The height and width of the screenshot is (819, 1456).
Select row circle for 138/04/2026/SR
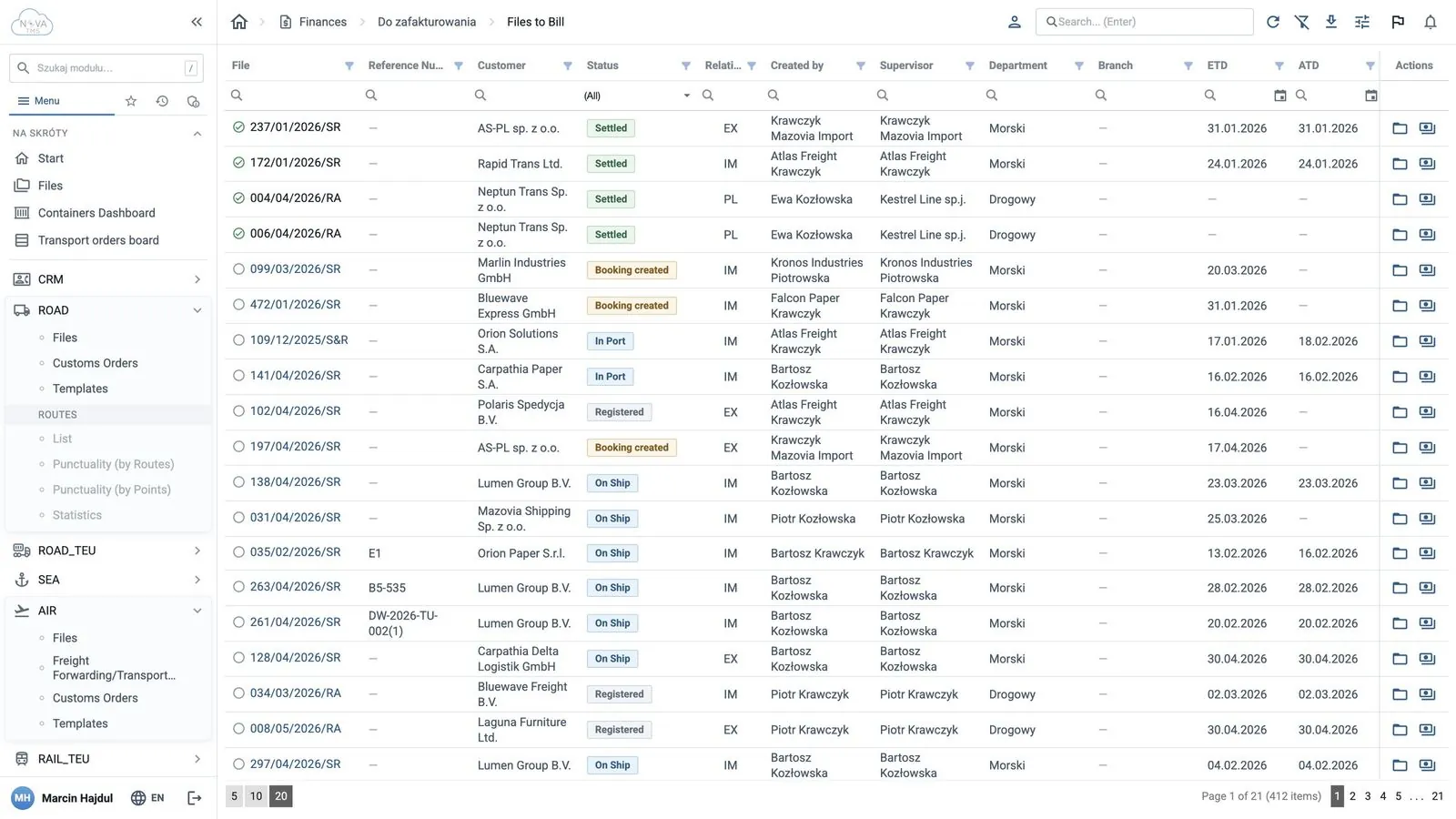point(238,482)
